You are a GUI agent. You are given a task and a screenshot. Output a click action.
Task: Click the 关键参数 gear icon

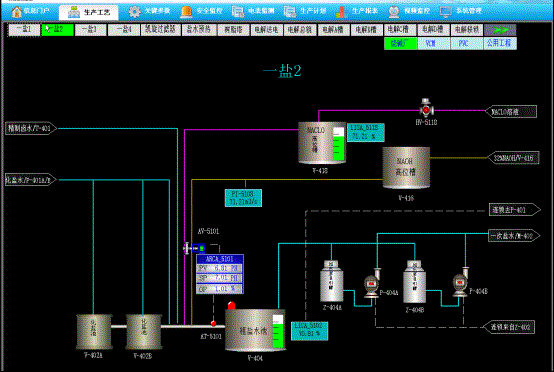tap(134, 12)
